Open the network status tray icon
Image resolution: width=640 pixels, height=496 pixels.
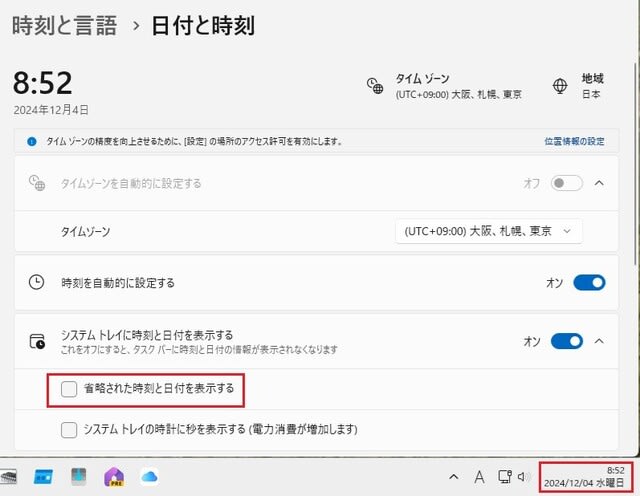505,476
